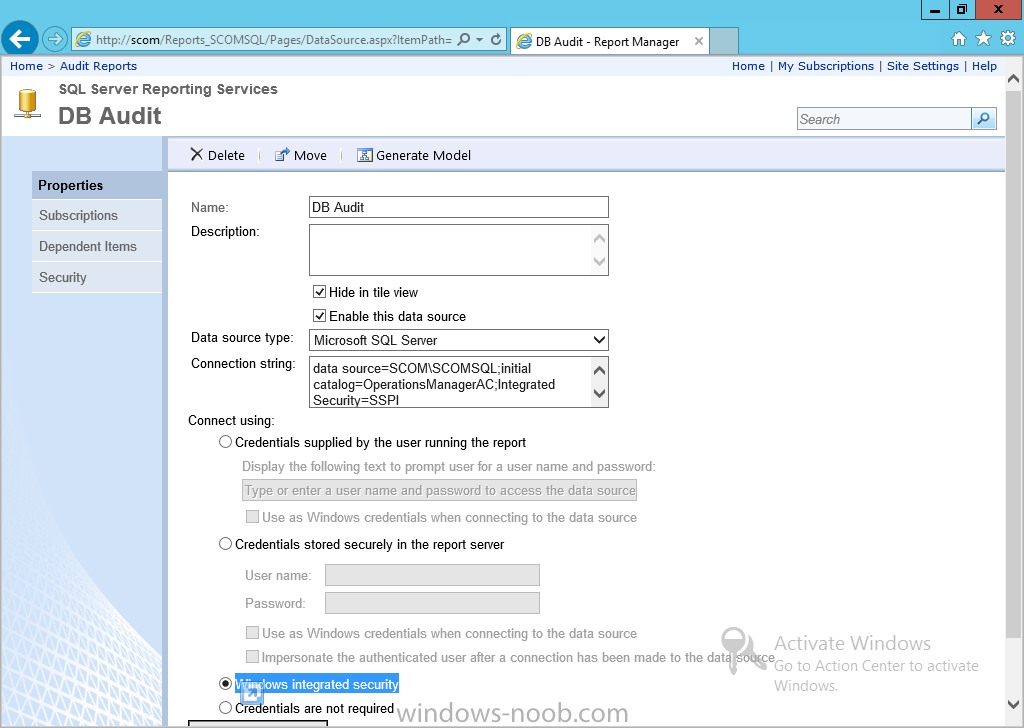1024x728 pixels.
Task: Refresh the page with the reload icon
Action: pyautogui.click(x=496, y=39)
